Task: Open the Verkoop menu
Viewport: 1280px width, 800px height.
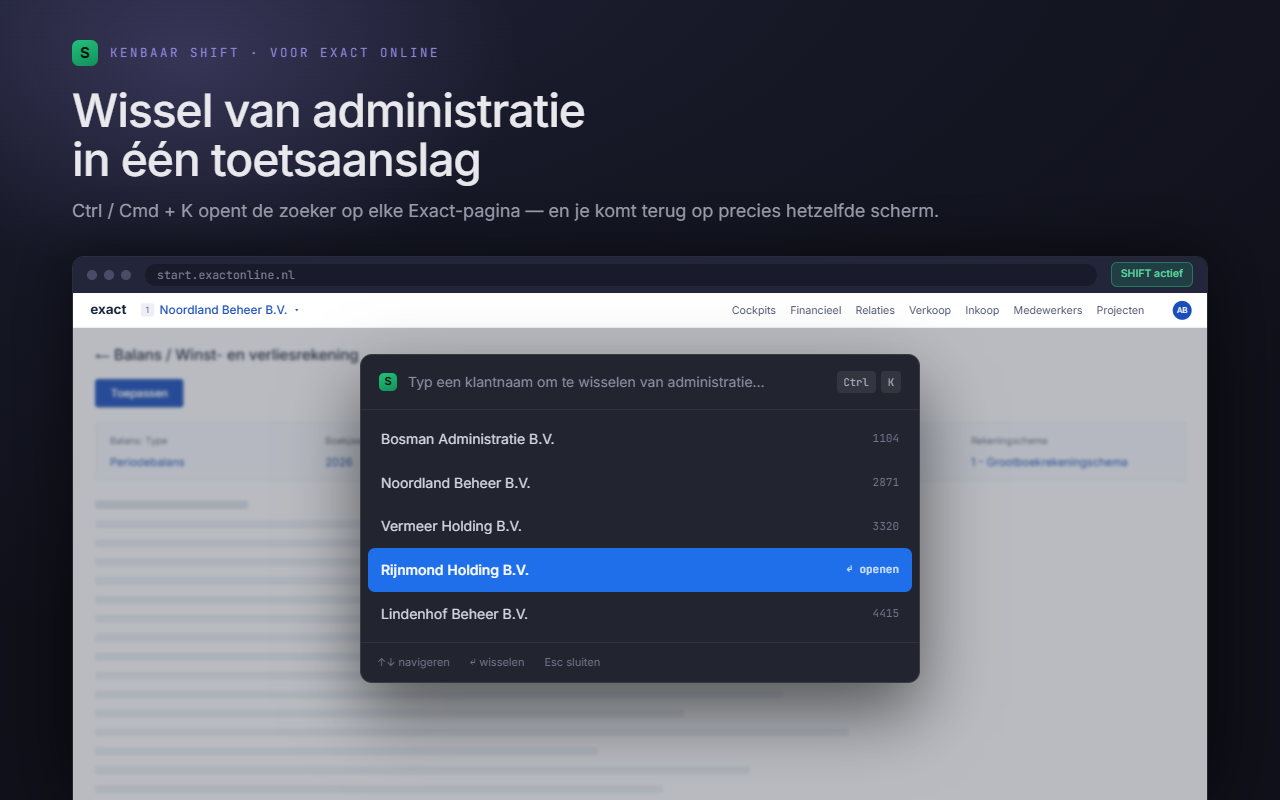Action: point(930,310)
